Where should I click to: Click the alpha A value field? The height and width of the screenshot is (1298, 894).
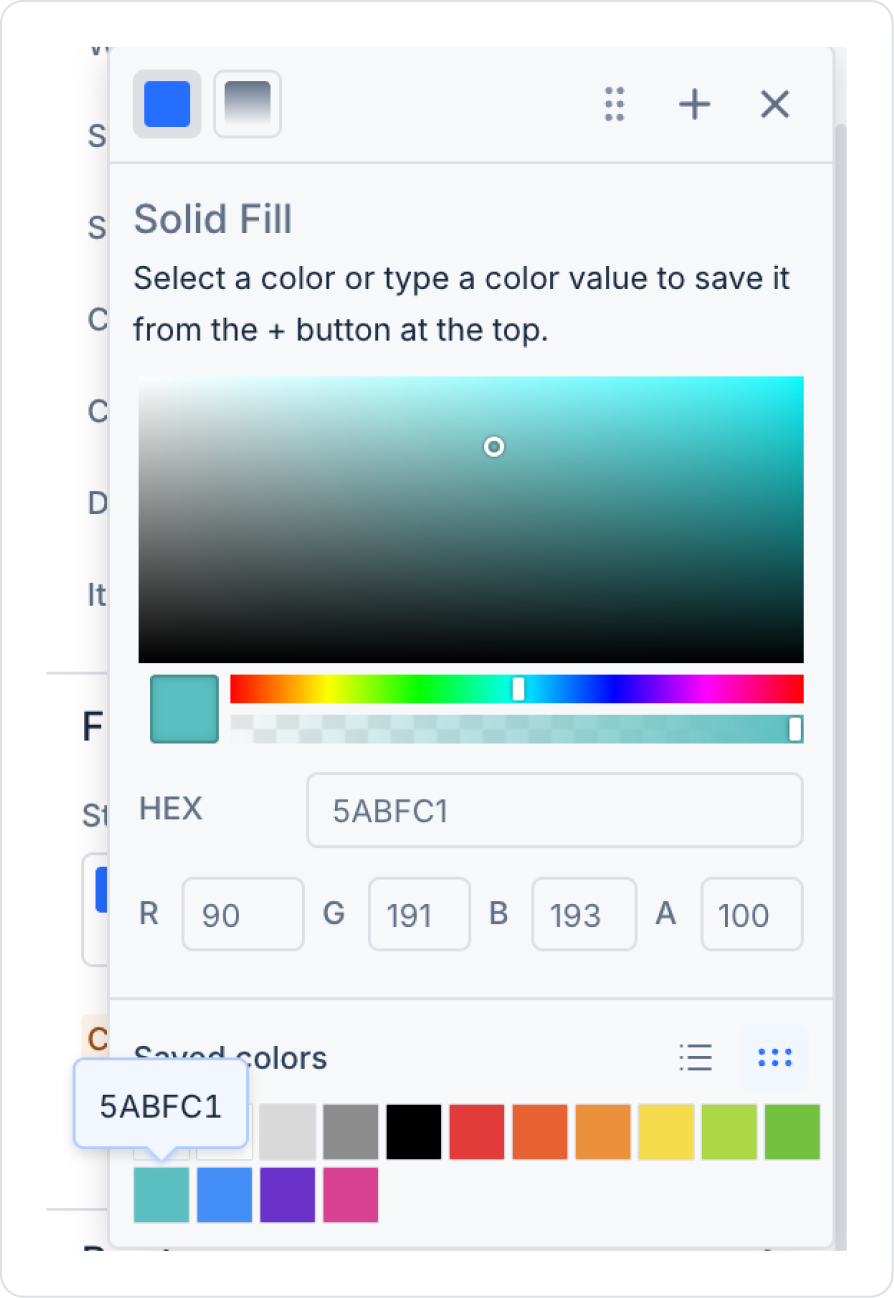751,914
